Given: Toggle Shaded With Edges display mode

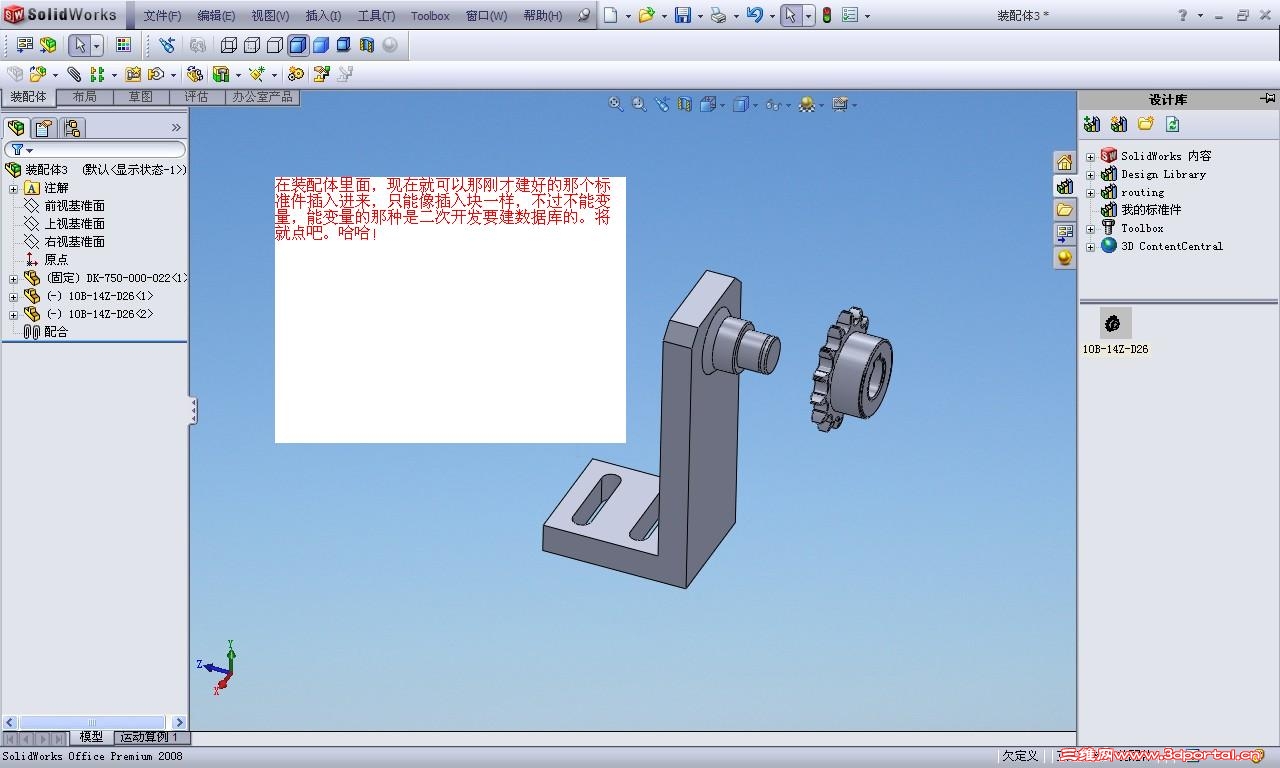Looking at the screenshot, I should click(298, 45).
